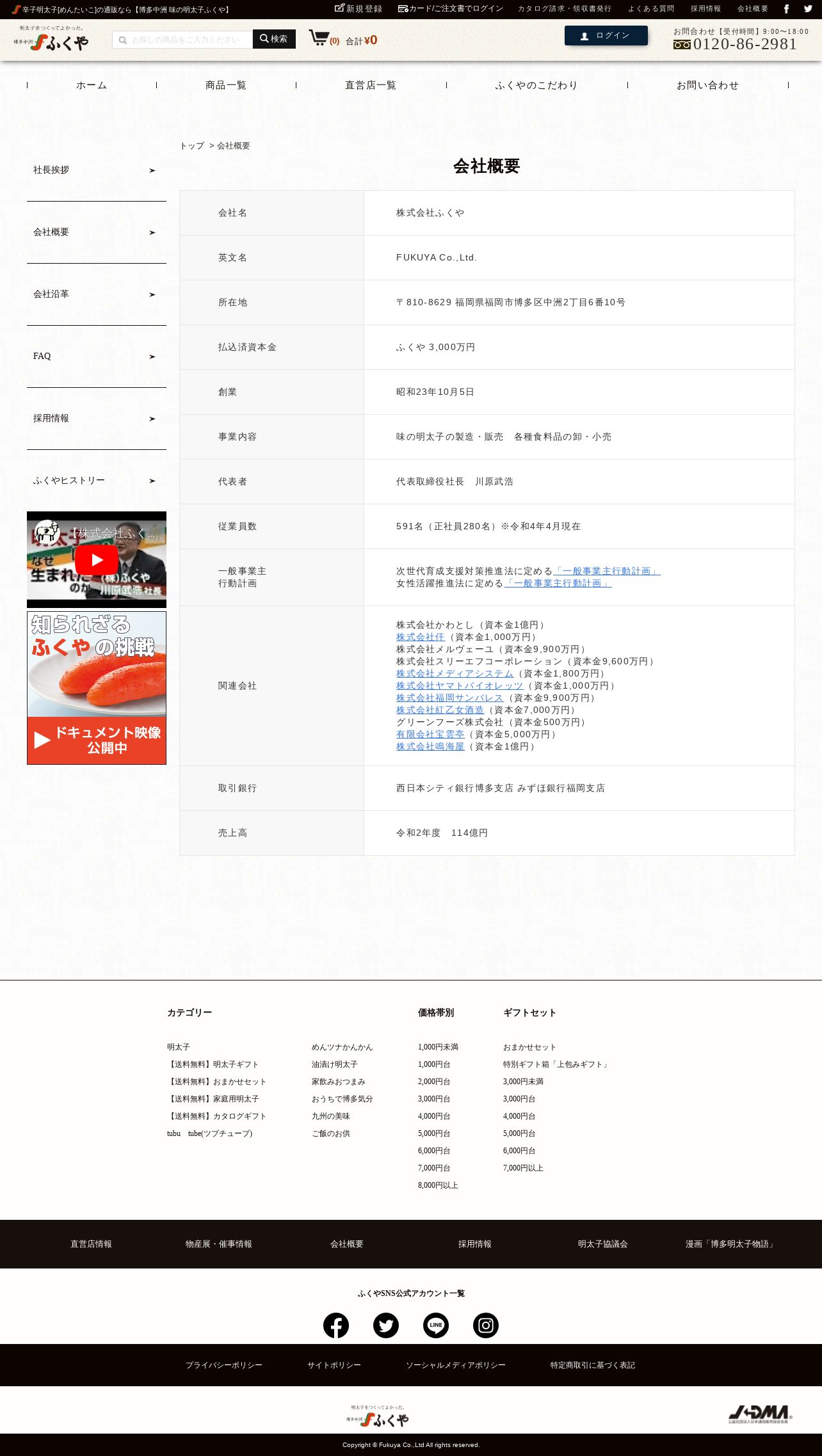Open 株式会社紅乙女酒造 link
Screen dimensions: 822x1456
(440, 710)
